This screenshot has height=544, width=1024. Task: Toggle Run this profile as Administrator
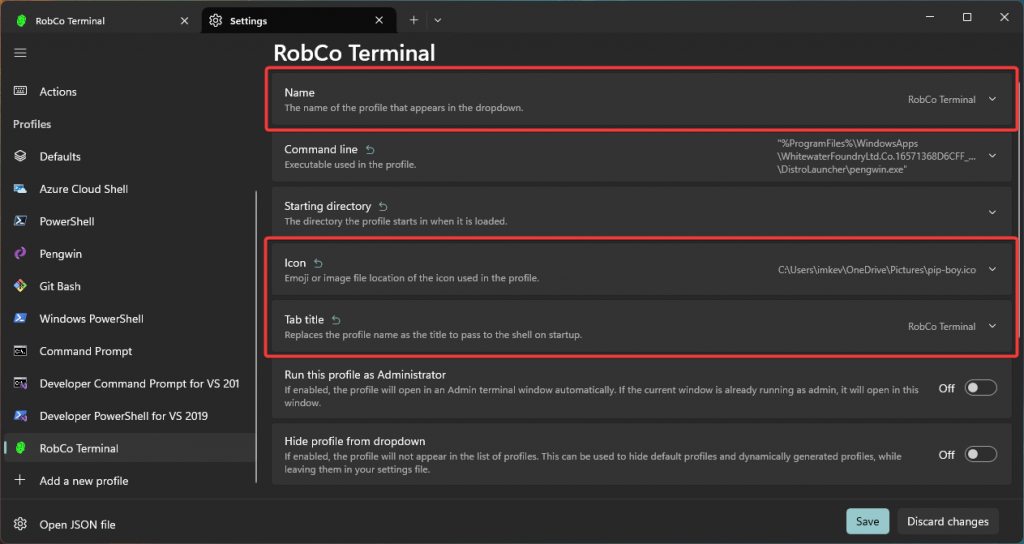point(980,388)
